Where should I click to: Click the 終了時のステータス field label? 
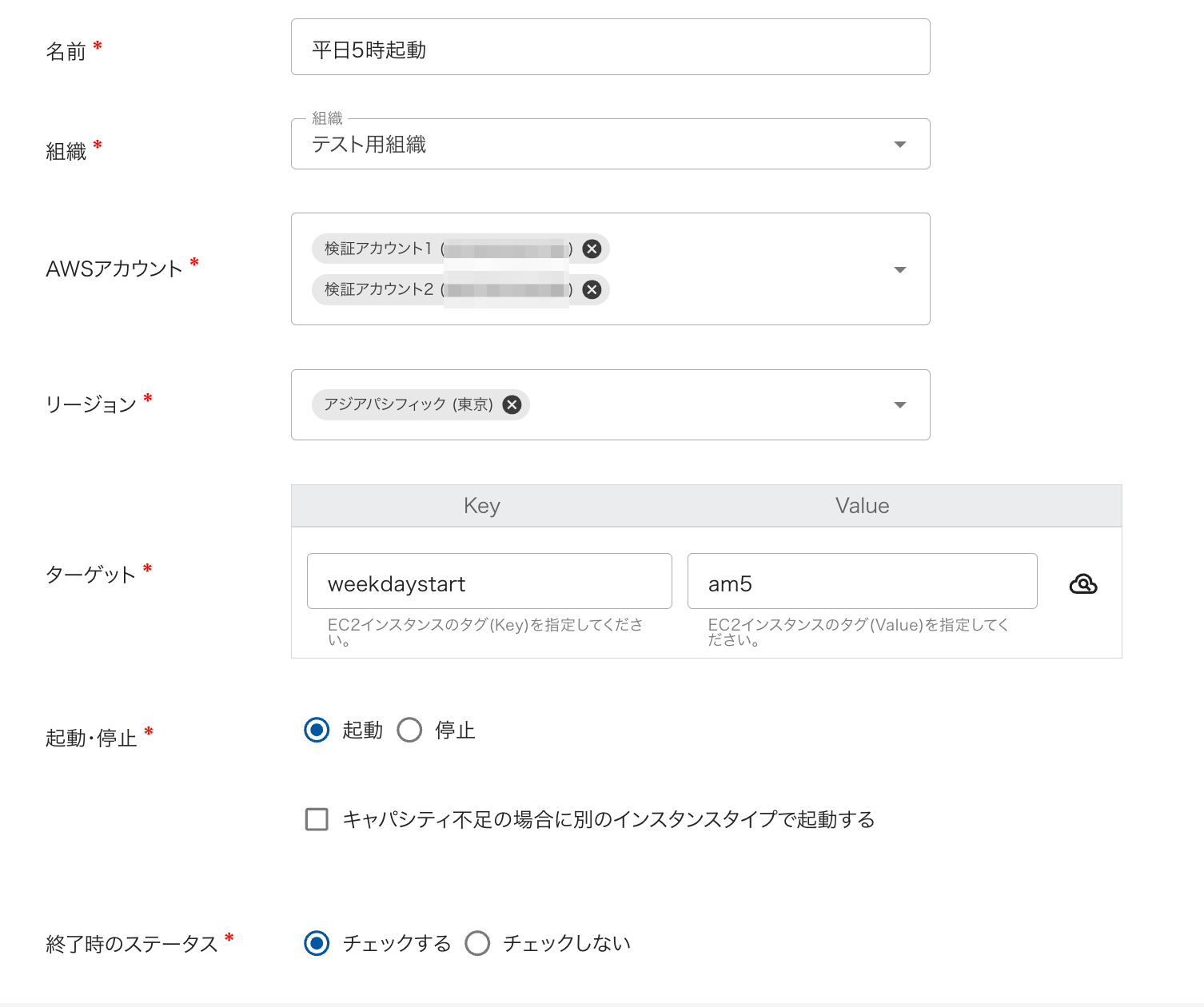(132, 944)
